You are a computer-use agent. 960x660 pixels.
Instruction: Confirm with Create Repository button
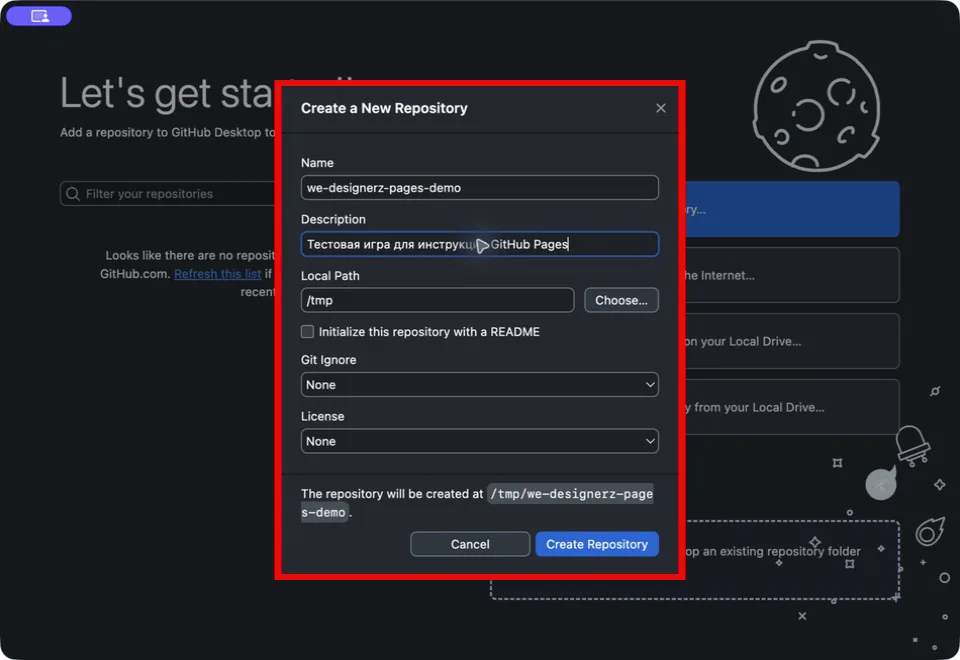[x=597, y=544]
